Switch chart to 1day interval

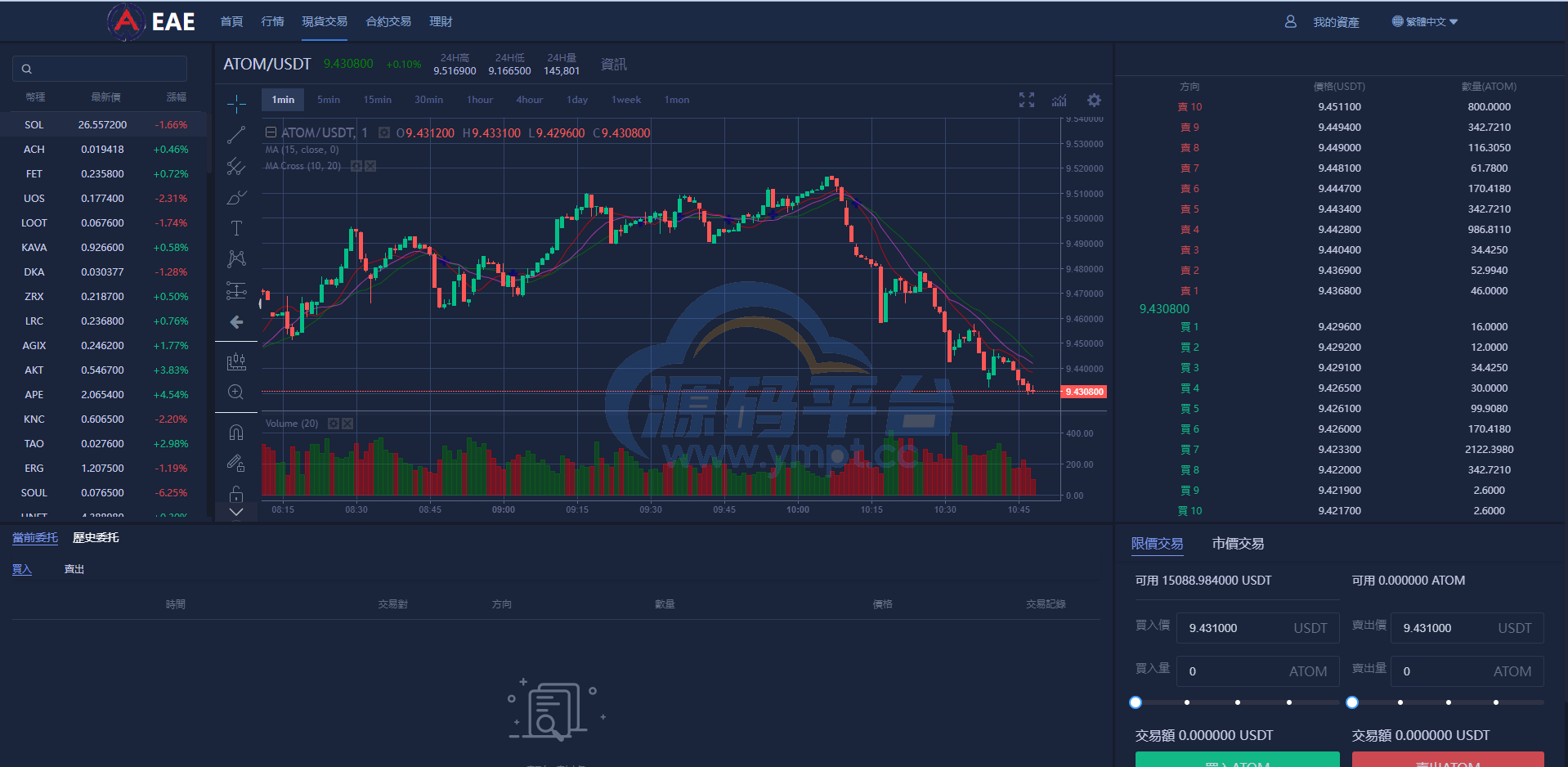tap(577, 100)
